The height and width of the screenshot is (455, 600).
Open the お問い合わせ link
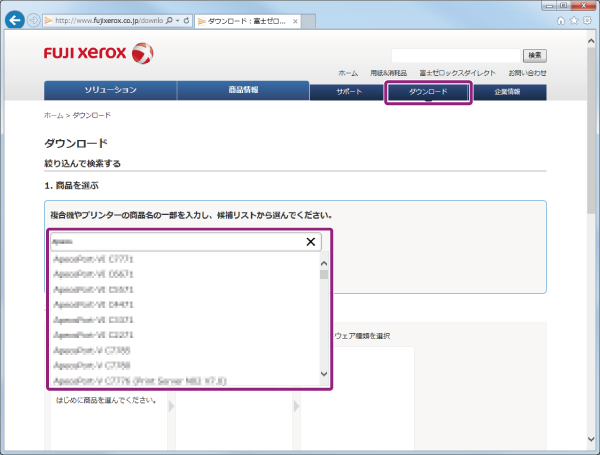pos(527,73)
